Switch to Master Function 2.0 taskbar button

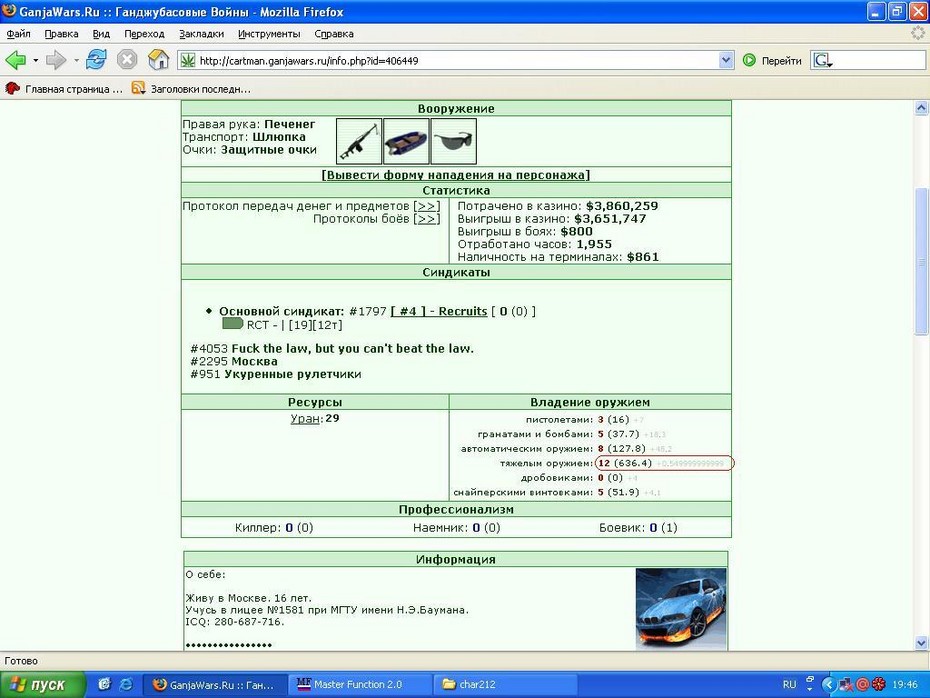(359, 685)
